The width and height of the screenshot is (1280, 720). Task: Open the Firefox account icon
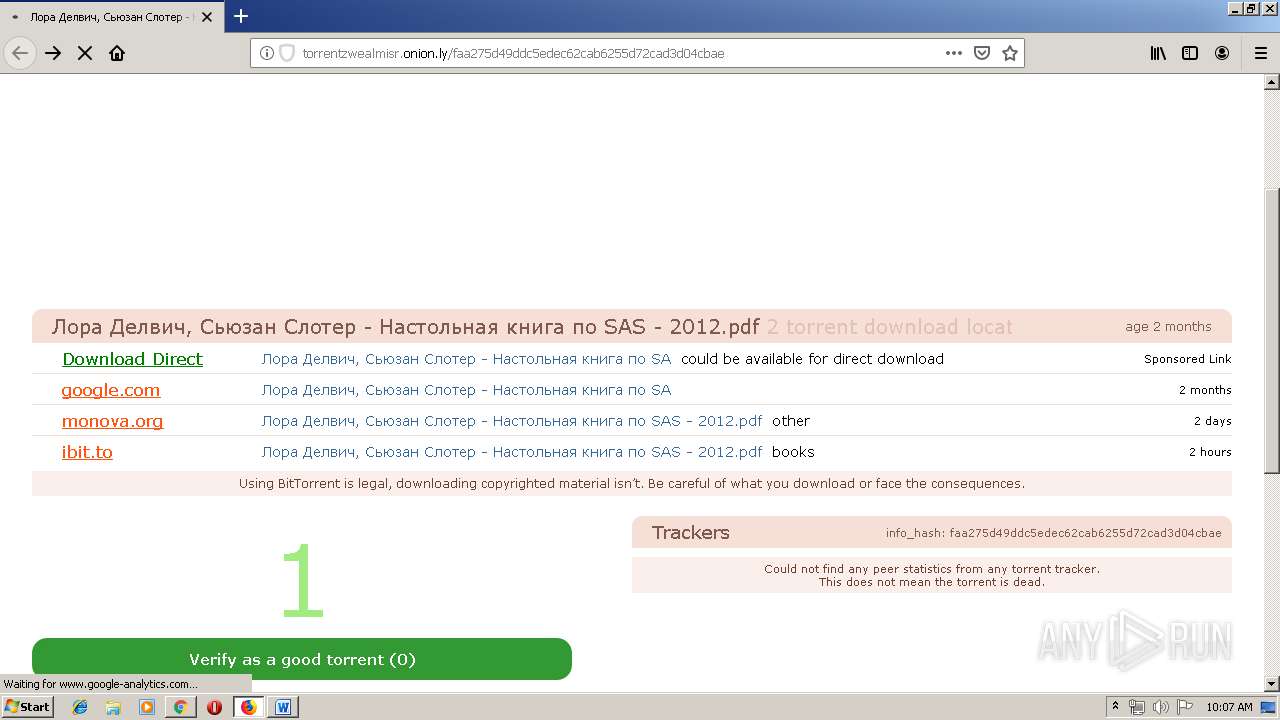coord(1222,53)
